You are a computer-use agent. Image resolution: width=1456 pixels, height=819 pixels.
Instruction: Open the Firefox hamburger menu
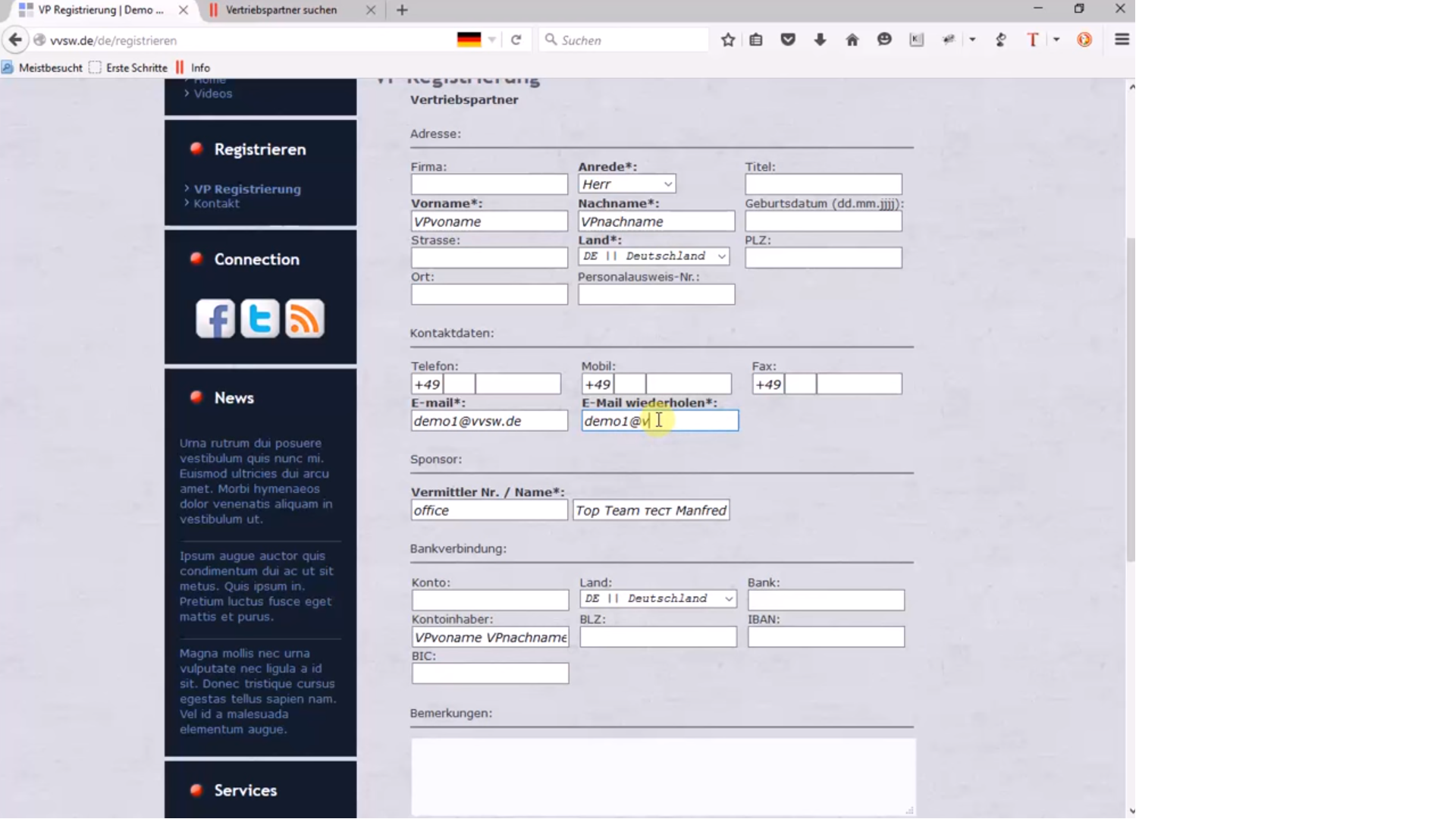(1122, 39)
